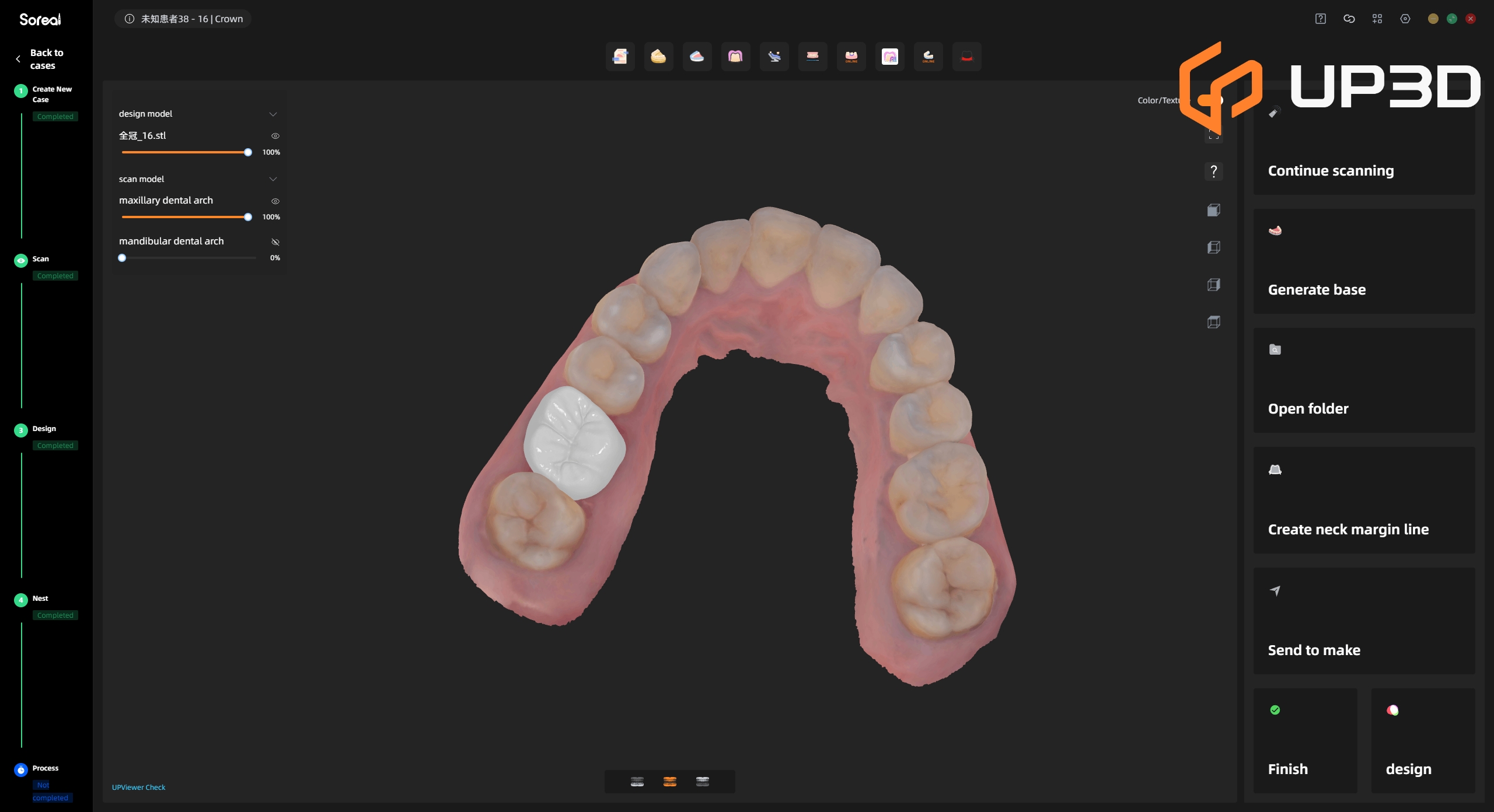Hide the 全冠_16.stl design model
Viewport: 1494px width, 812px height.
pos(275,135)
